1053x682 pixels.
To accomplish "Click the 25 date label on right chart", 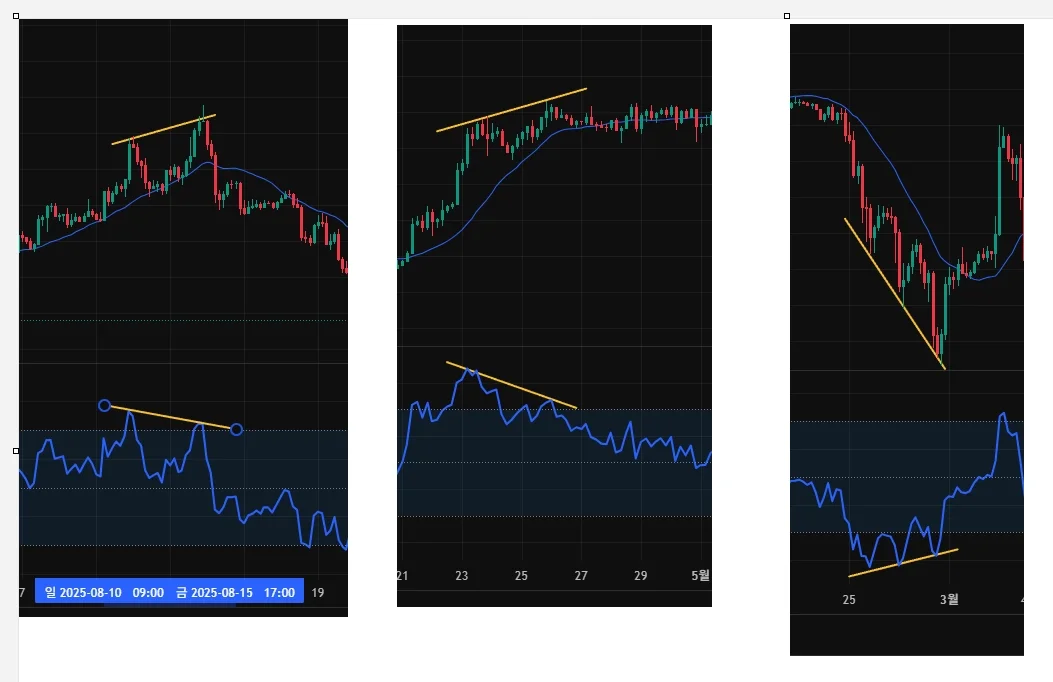I will pos(849,600).
